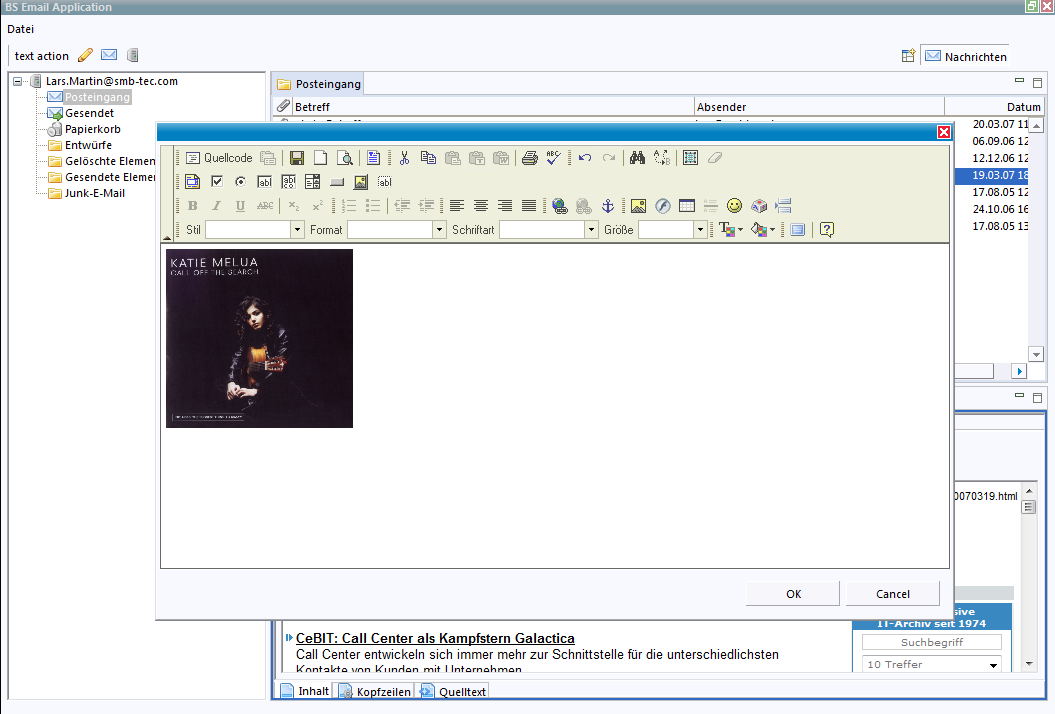Screen dimensions: 1055x714
Task: Insert a page break
Action: 783,206
